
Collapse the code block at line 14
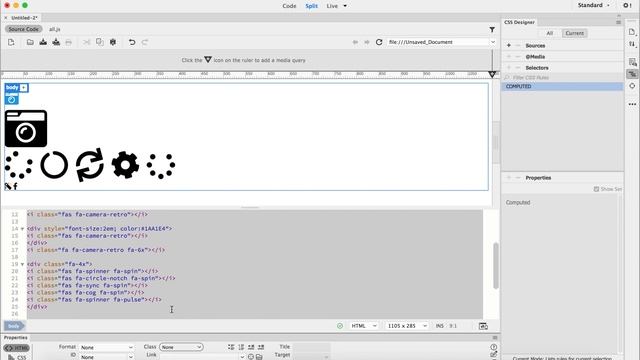click(x=22, y=229)
